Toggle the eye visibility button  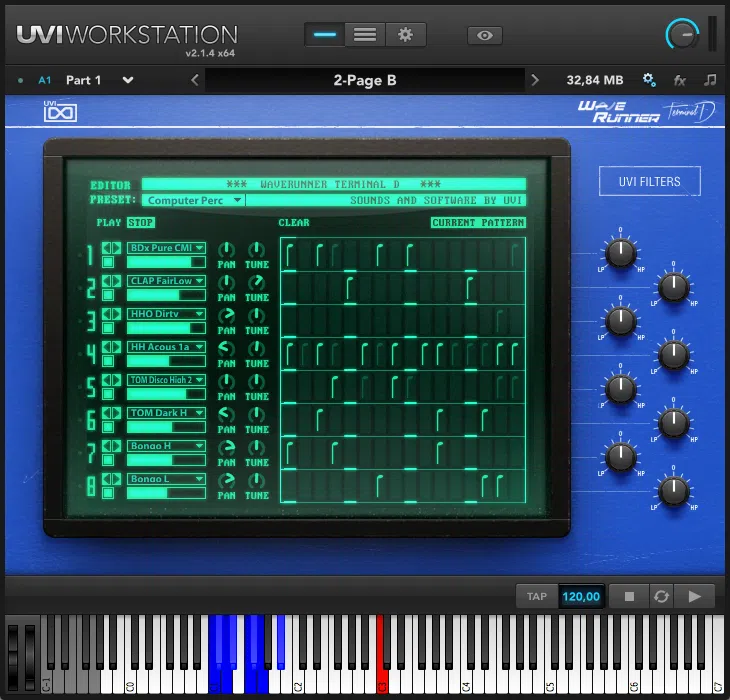[485, 35]
